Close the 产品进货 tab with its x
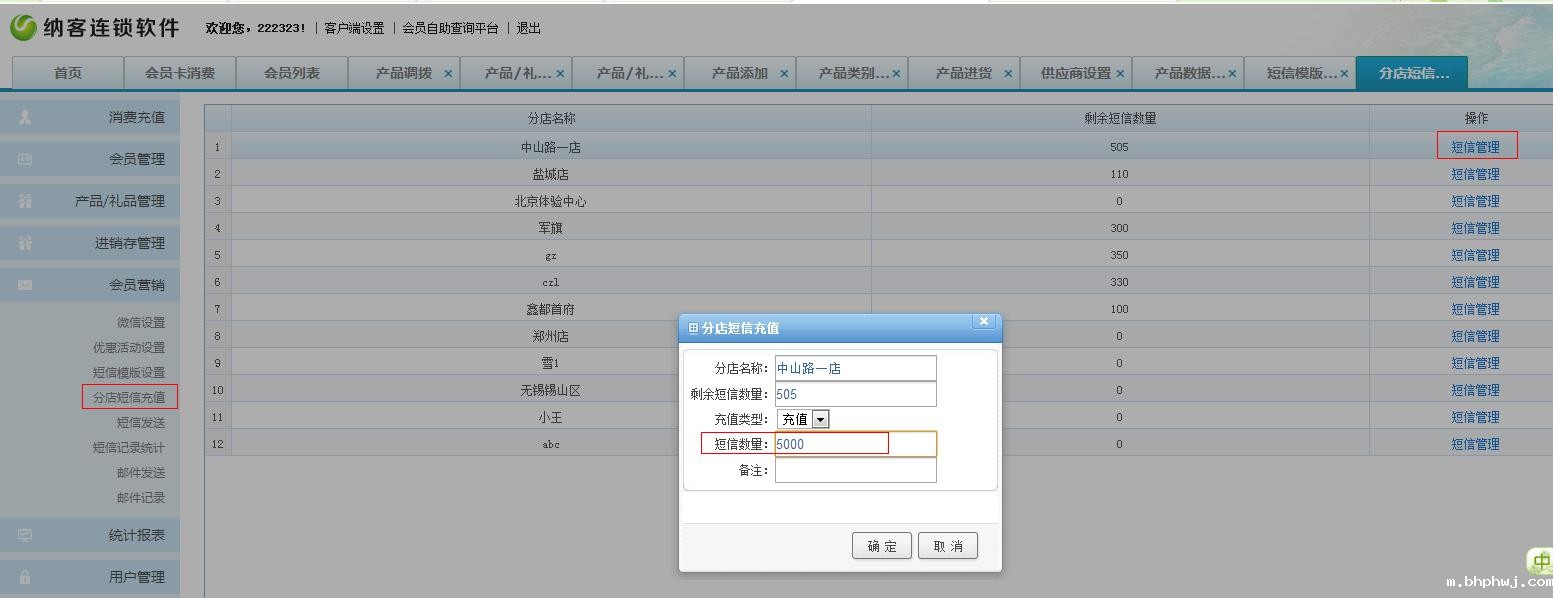The image size is (1553, 598). (1008, 73)
